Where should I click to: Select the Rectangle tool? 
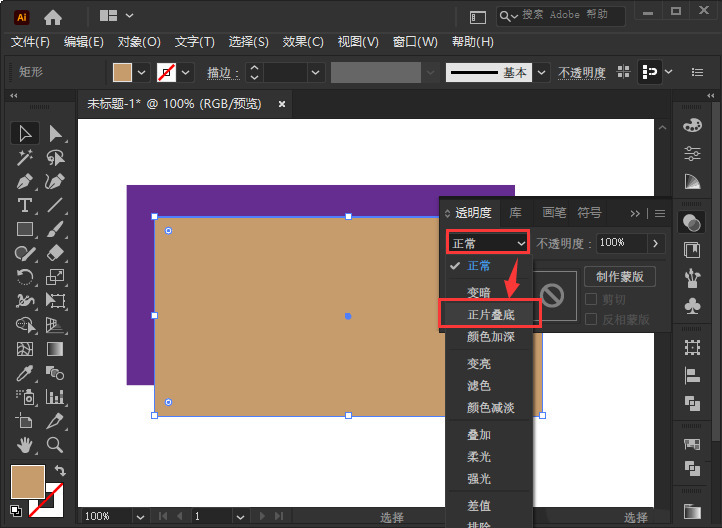click(25, 229)
